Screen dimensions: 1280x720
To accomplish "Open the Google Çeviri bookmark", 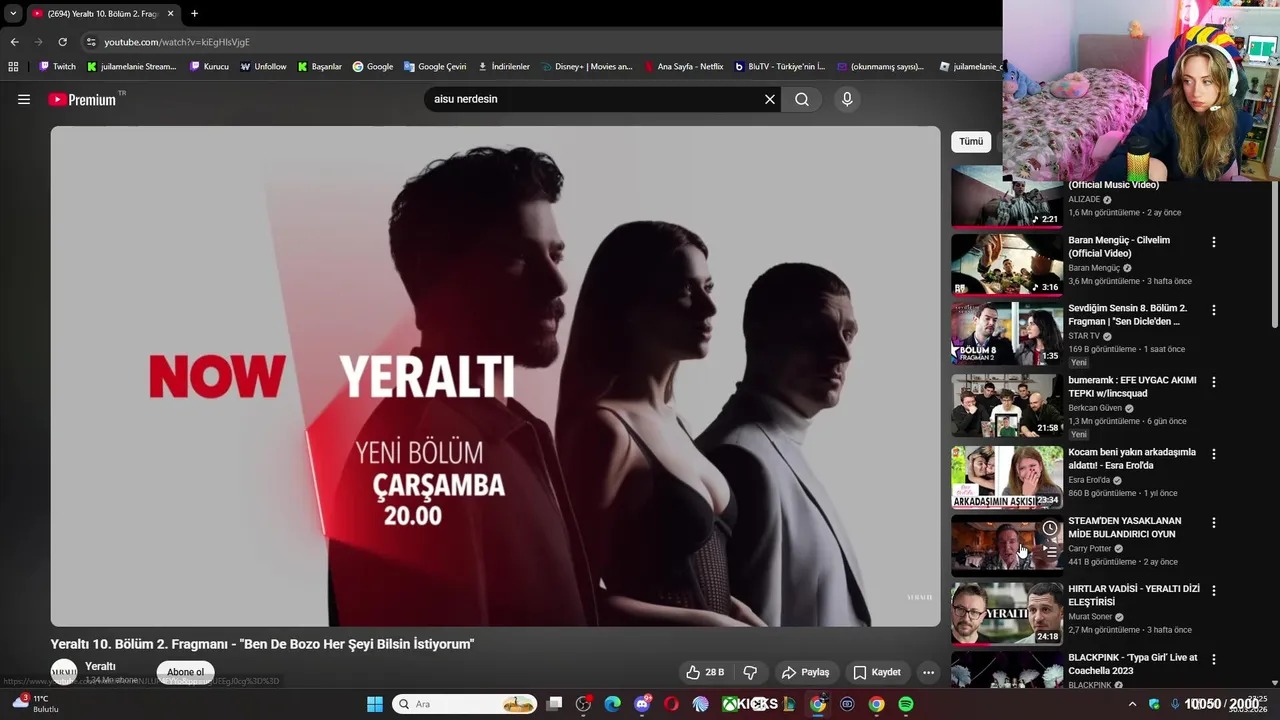I will (x=435, y=67).
